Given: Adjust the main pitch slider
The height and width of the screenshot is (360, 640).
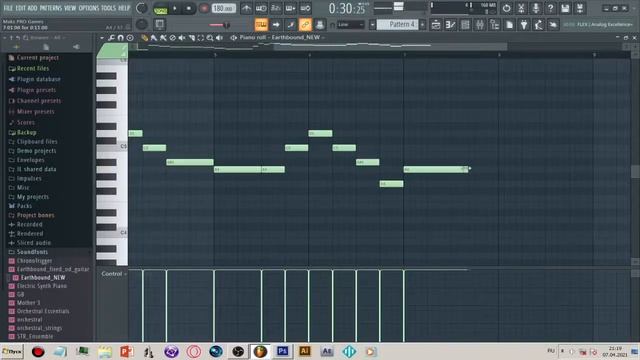Looking at the screenshot, I should pyautogui.click(x=220, y=25).
